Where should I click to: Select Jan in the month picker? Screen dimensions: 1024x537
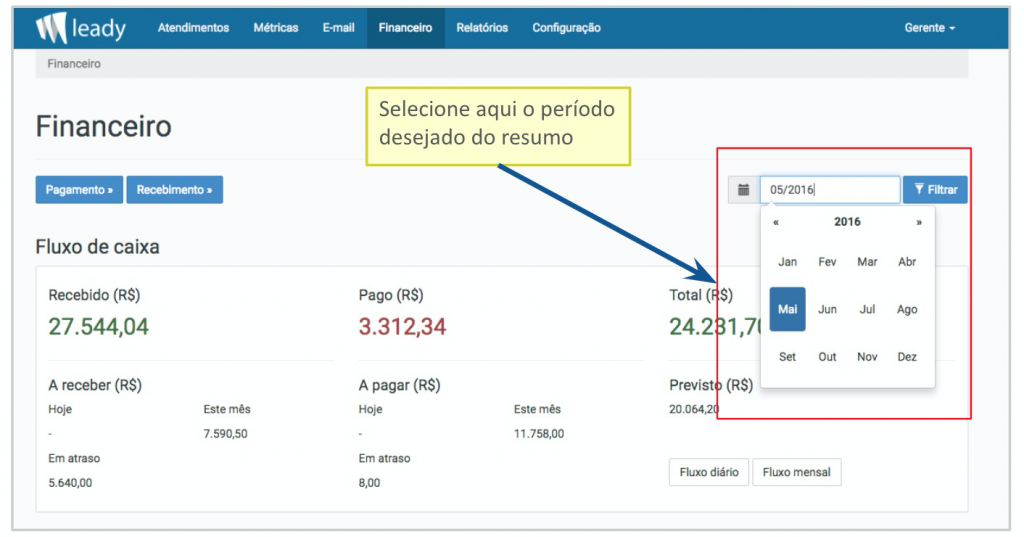[x=788, y=262]
